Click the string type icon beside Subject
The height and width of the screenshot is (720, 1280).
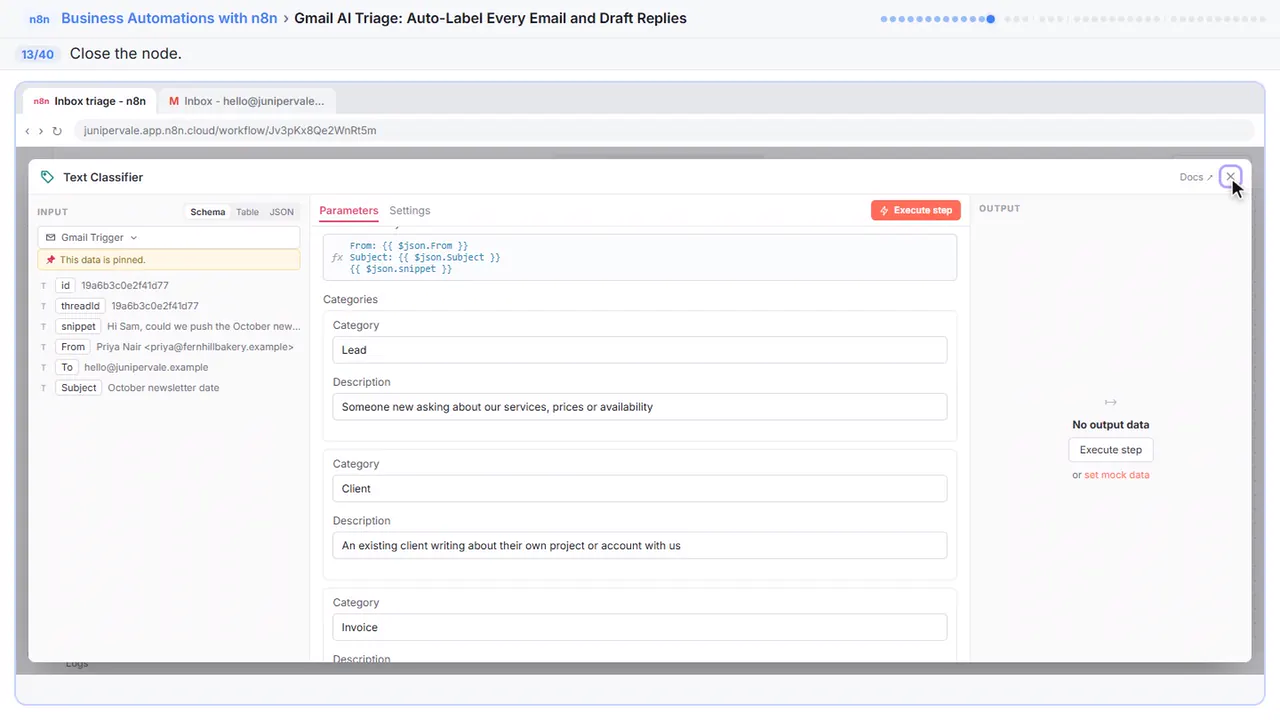tap(43, 388)
